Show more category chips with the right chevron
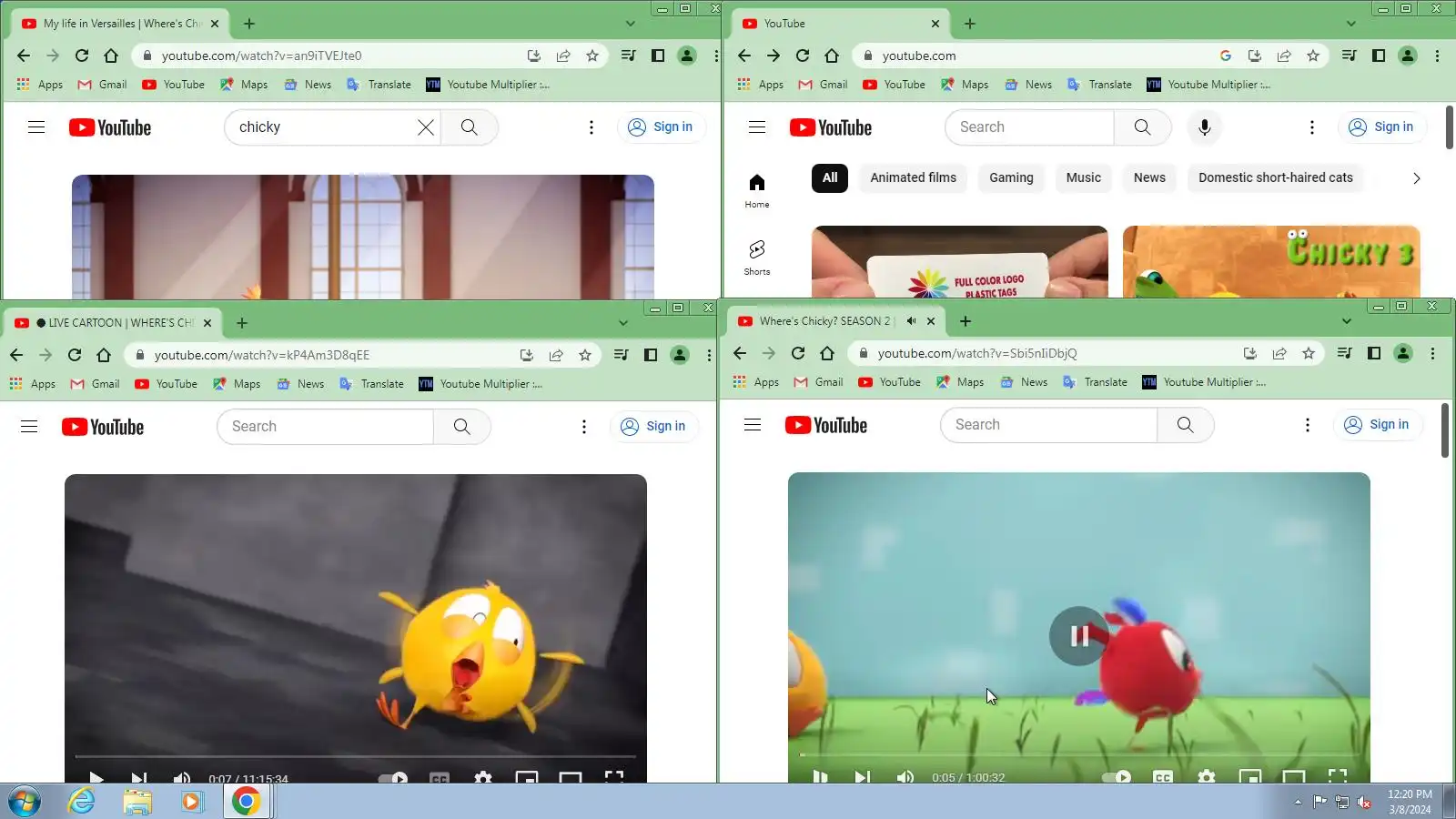Viewport: 1456px width, 819px height. point(1416,178)
